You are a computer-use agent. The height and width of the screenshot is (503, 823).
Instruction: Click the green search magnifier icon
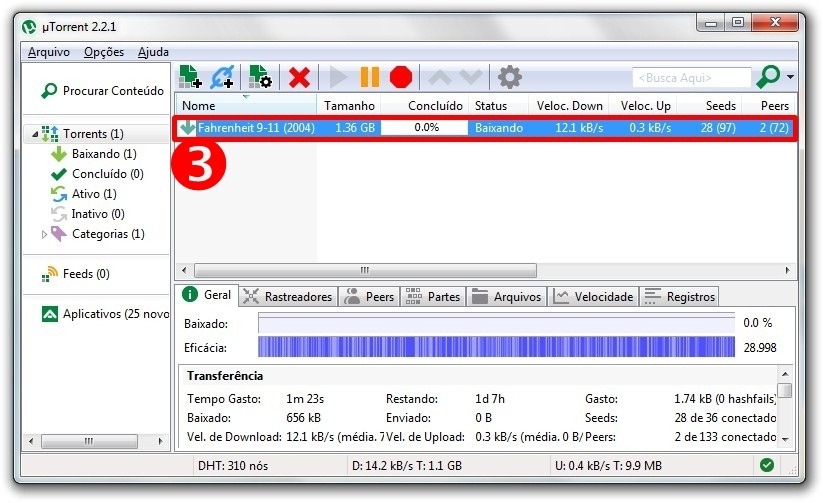(768, 77)
